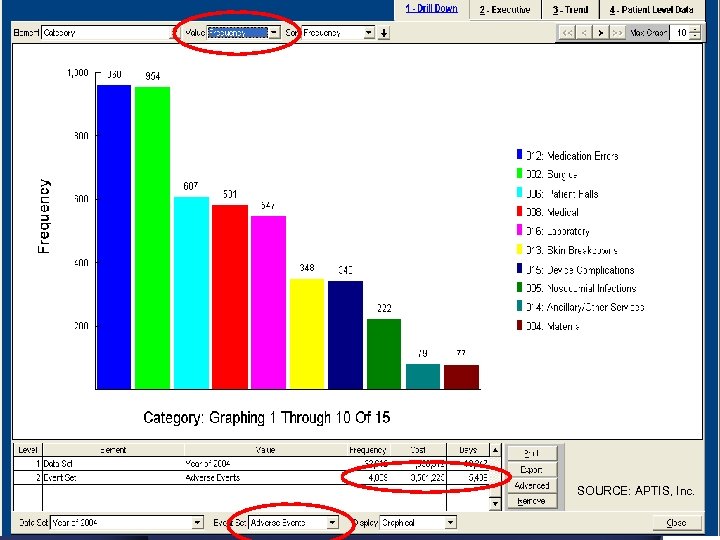Image resolution: width=720 pixels, height=540 pixels.
Task: Select the yellow bar labeled 348
Action: click(307, 334)
